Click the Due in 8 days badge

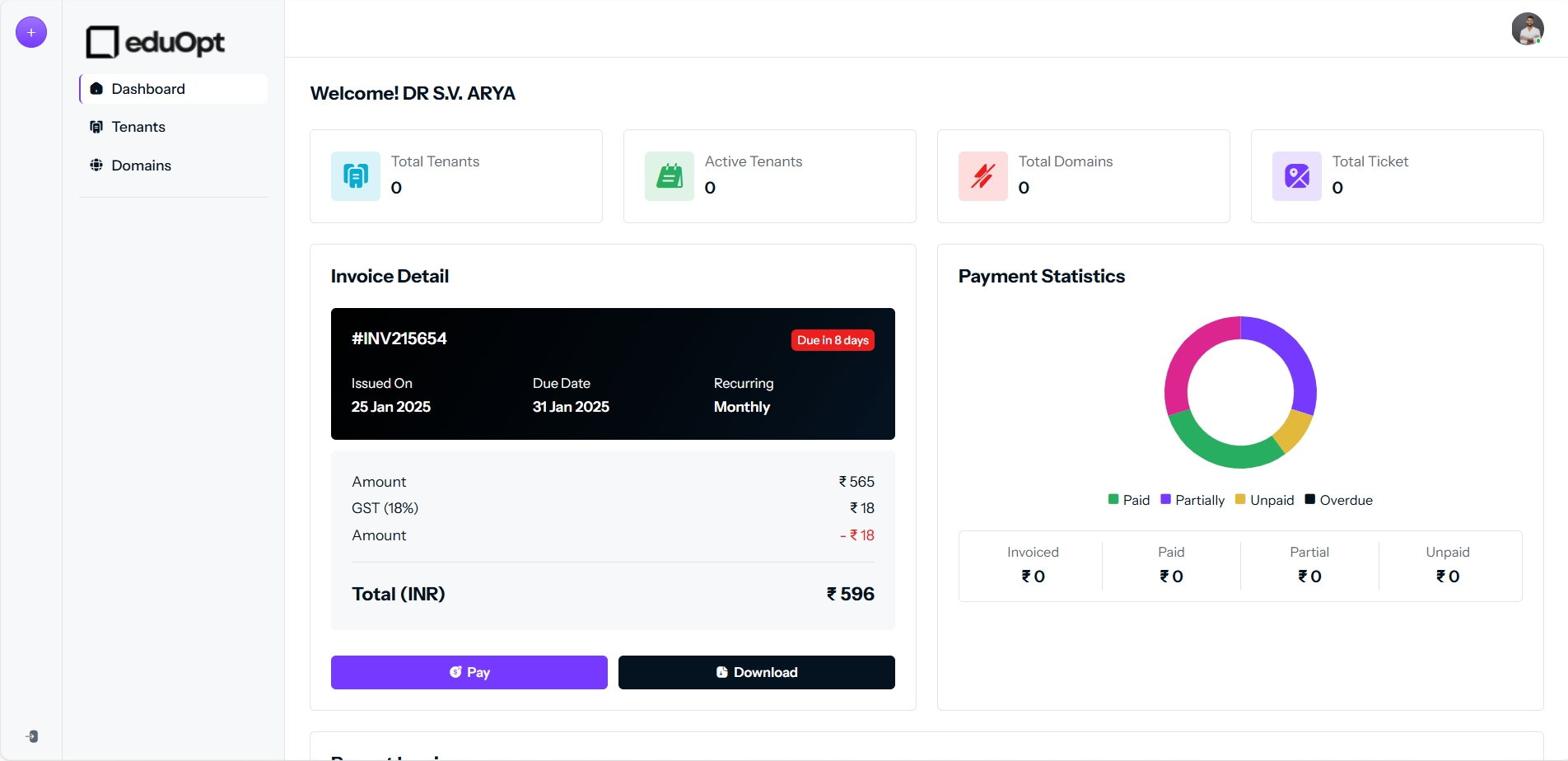[833, 340]
